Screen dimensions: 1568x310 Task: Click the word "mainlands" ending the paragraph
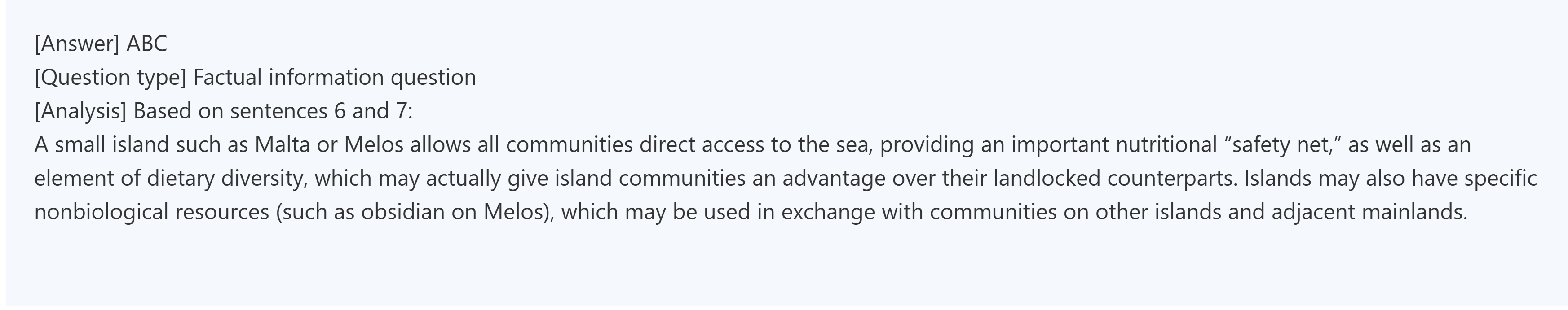[x=1413, y=212]
